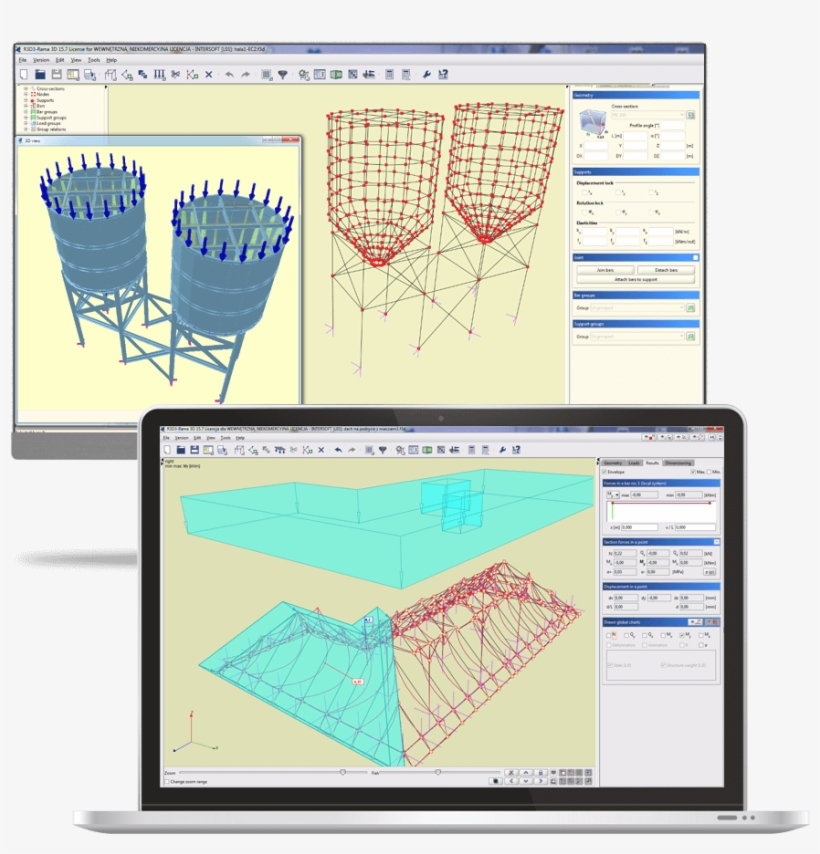Toggle the Envelope checkbox in Results
820x854 pixels.
click(x=605, y=472)
